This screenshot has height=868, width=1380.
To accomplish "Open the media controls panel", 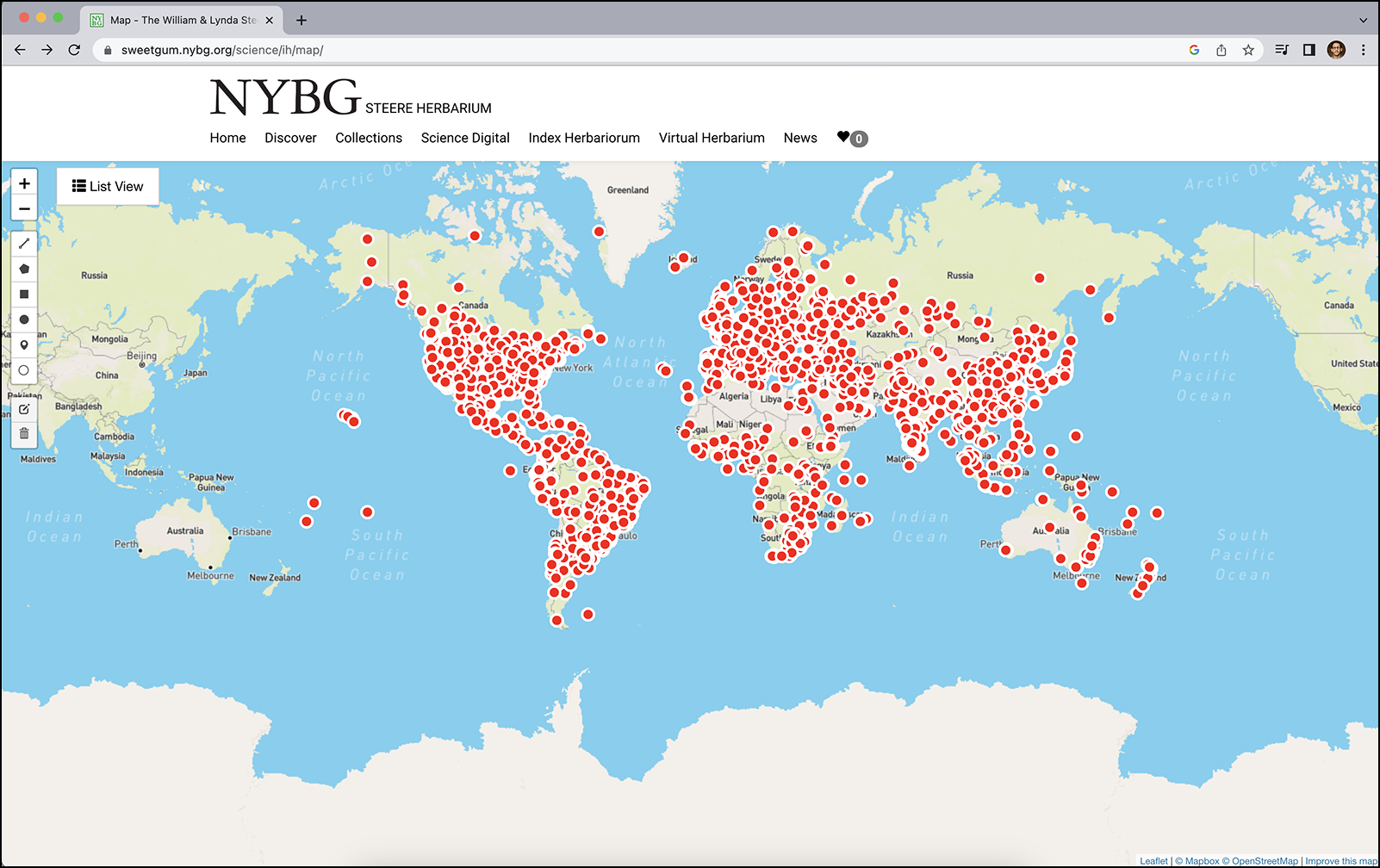I will click(1282, 50).
